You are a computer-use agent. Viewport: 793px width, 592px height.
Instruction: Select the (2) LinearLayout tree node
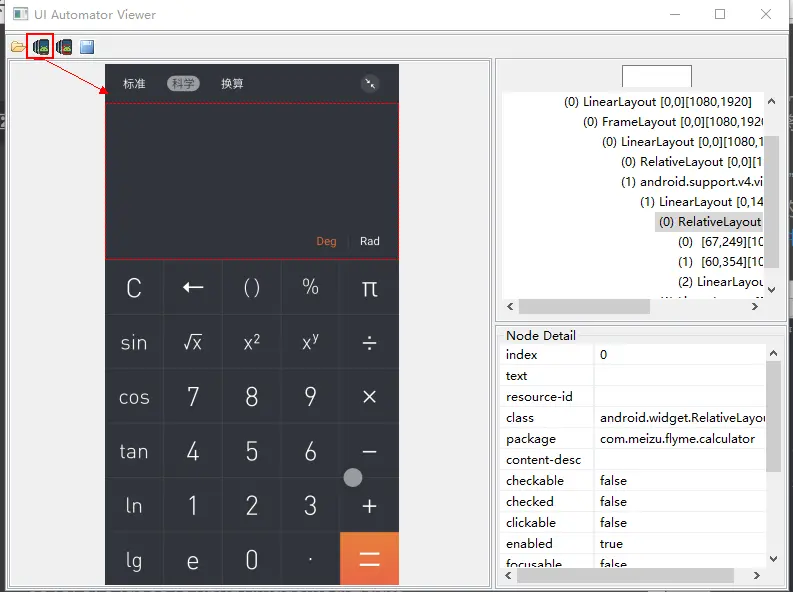(x=720, y=282)
